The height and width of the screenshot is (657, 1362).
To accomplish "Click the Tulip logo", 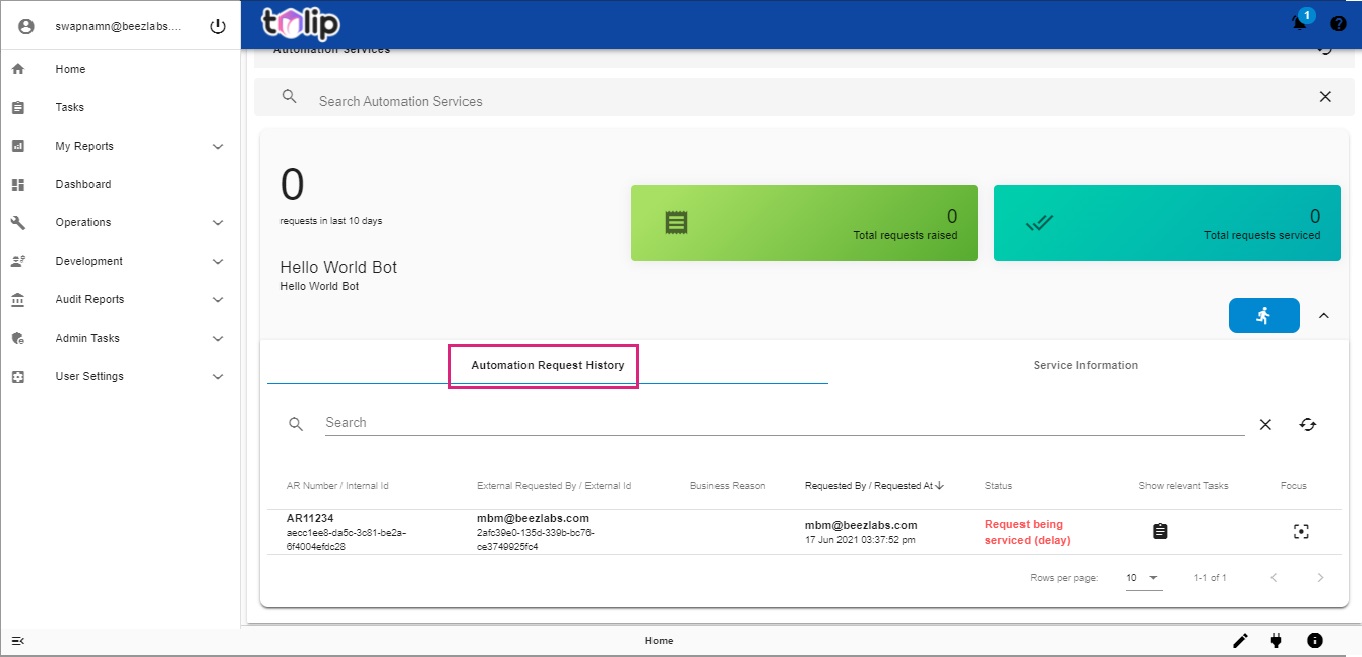I will pyautogui.click(x=300, y=23).
